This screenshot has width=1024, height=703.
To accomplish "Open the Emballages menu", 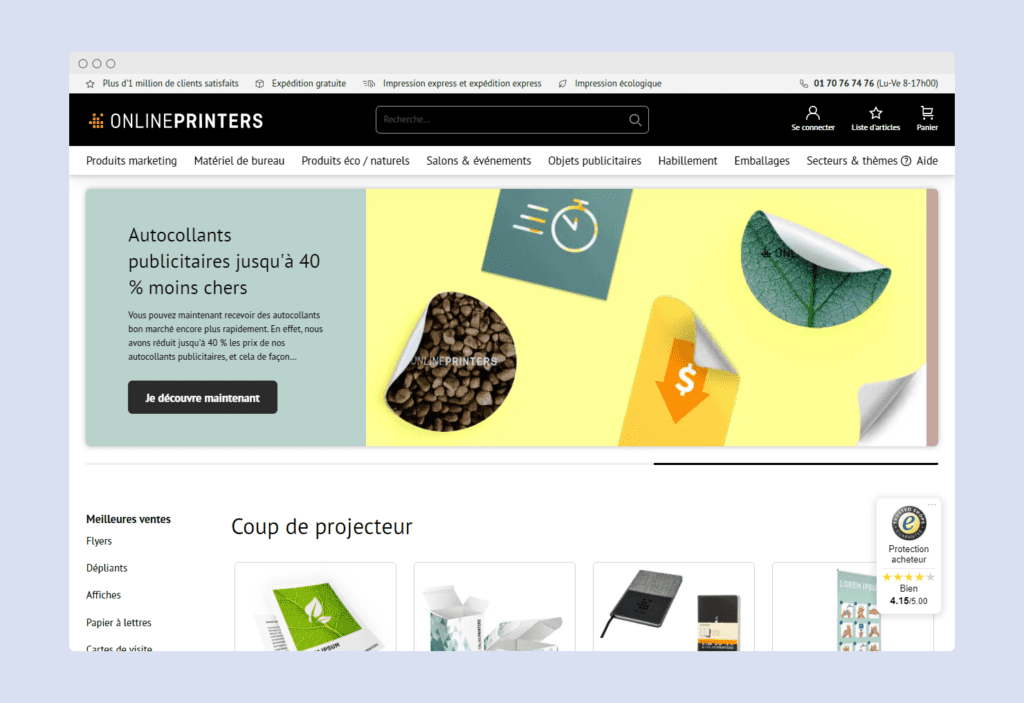I will 761,161.
